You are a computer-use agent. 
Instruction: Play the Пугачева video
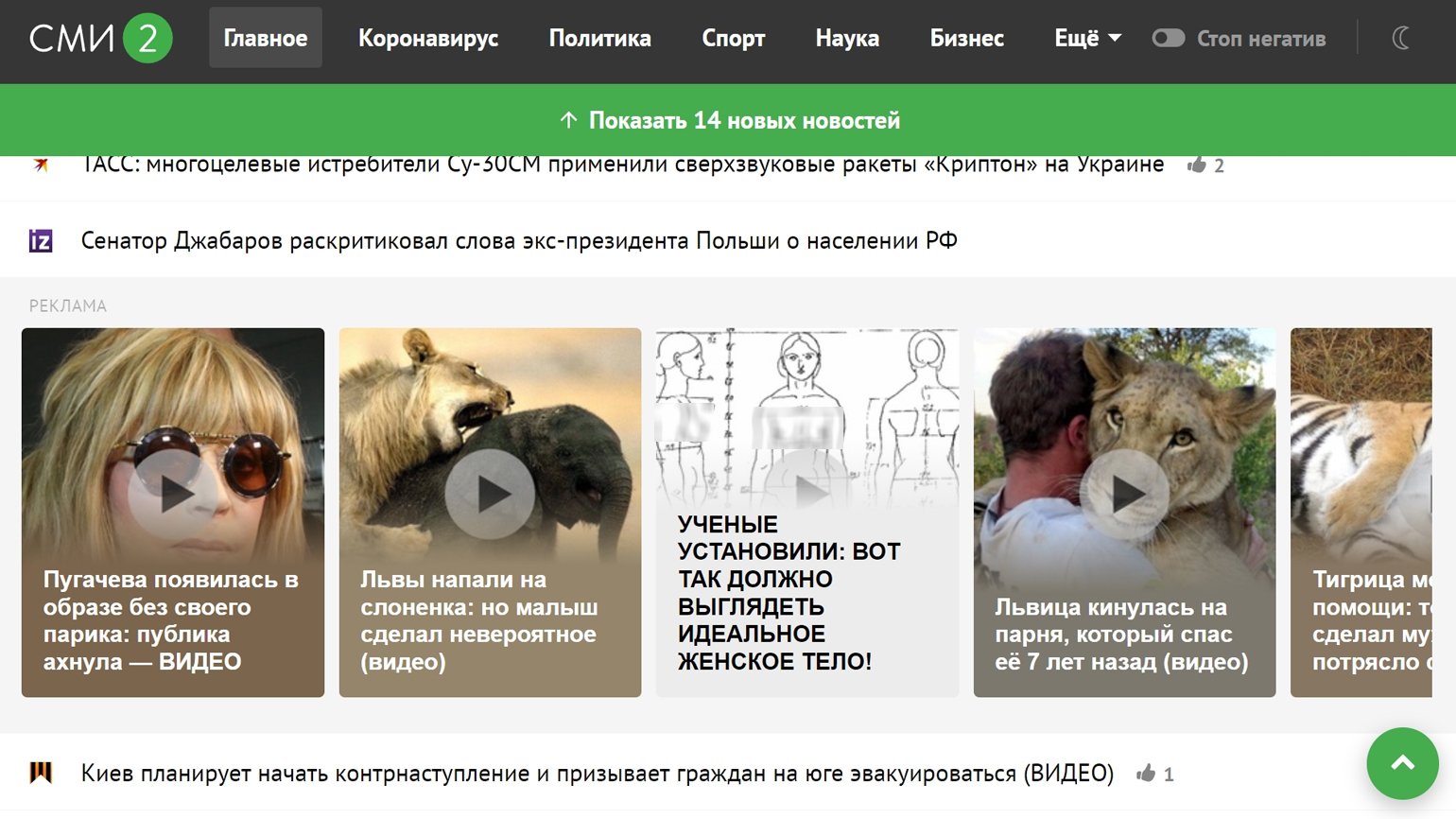tap(173, 494)
